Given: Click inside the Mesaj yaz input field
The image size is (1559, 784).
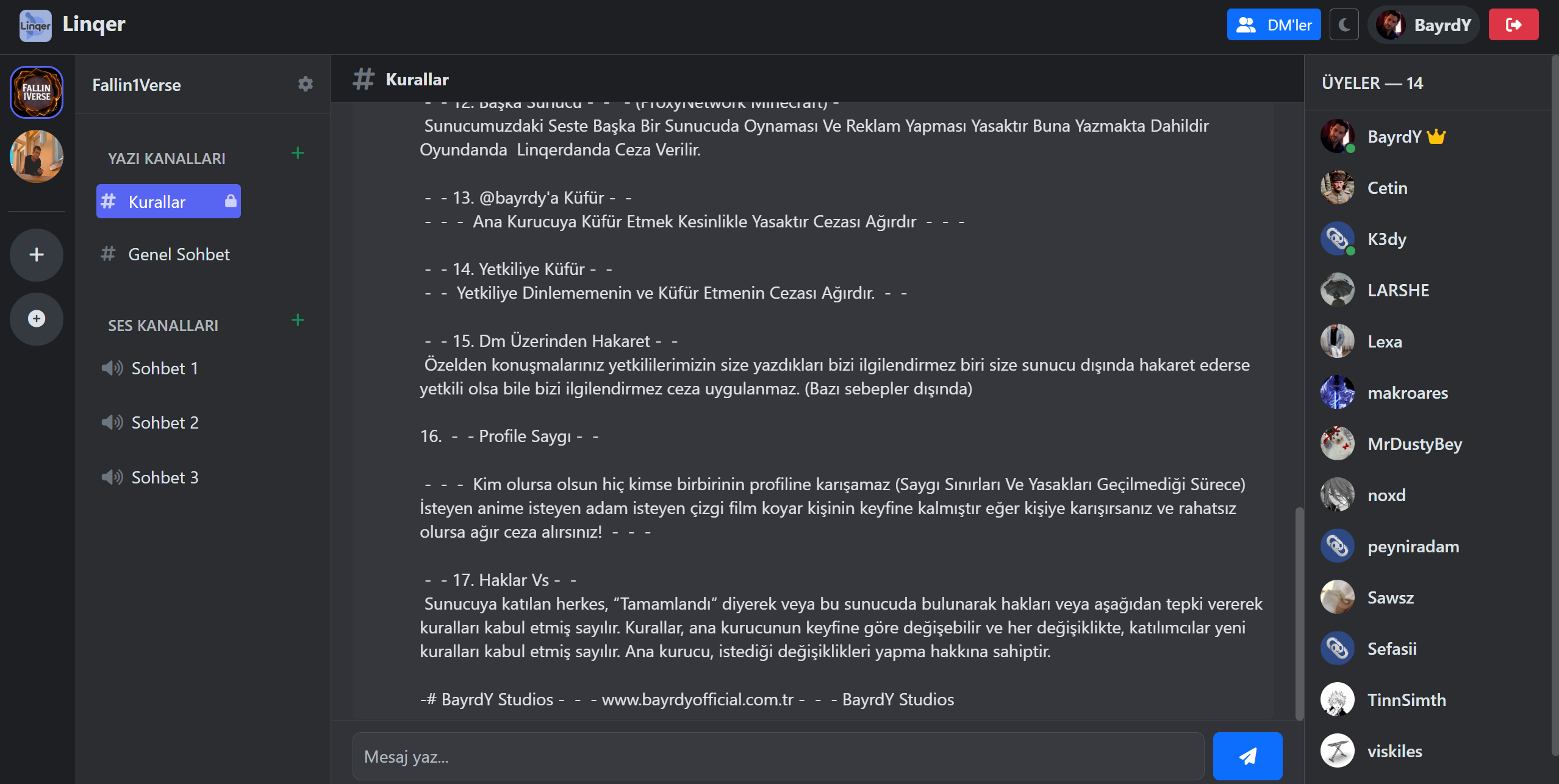Looking at the screenshot, I should [778, 757].
